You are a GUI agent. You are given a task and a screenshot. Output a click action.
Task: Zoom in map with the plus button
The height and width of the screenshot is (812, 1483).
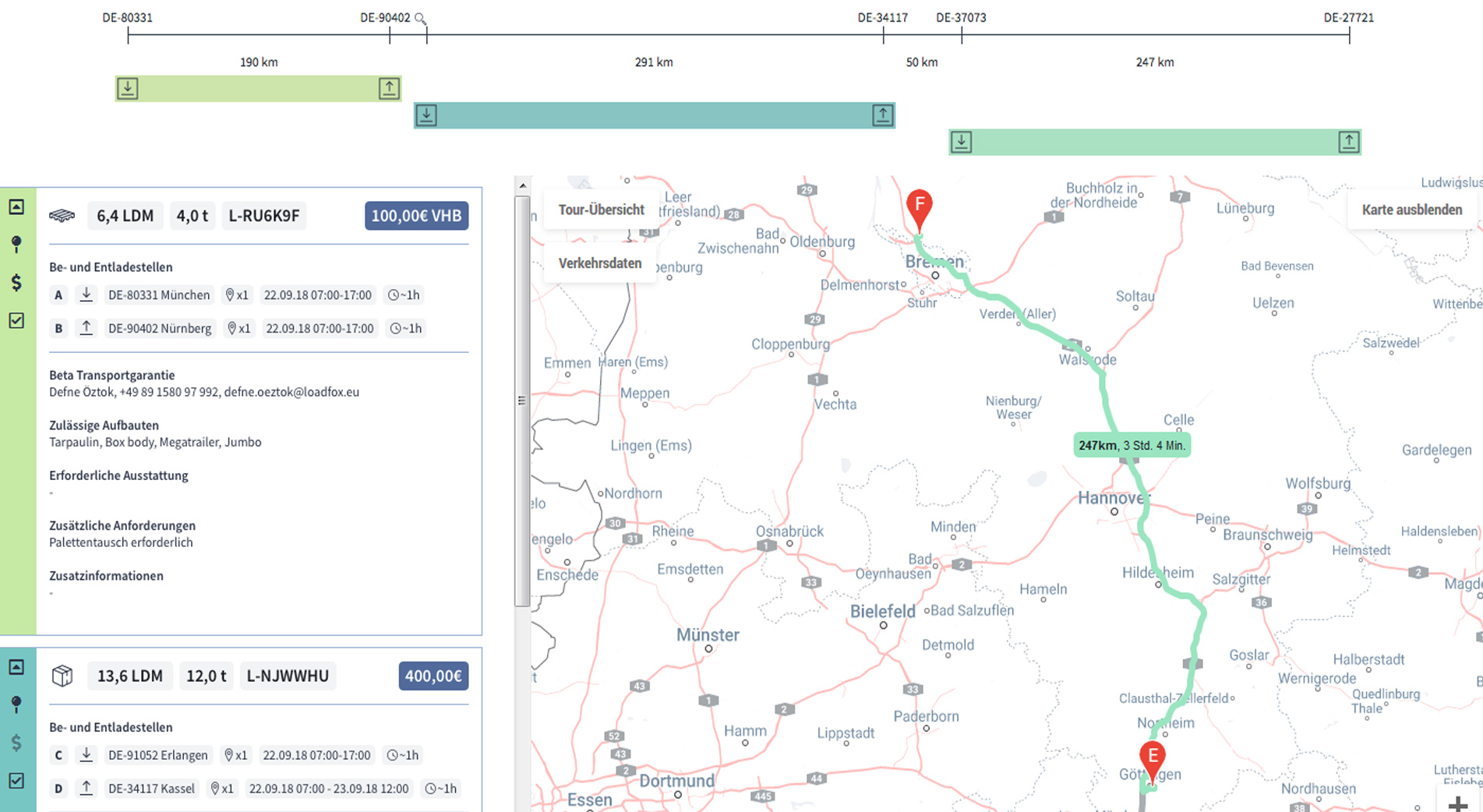point(1457,803)
